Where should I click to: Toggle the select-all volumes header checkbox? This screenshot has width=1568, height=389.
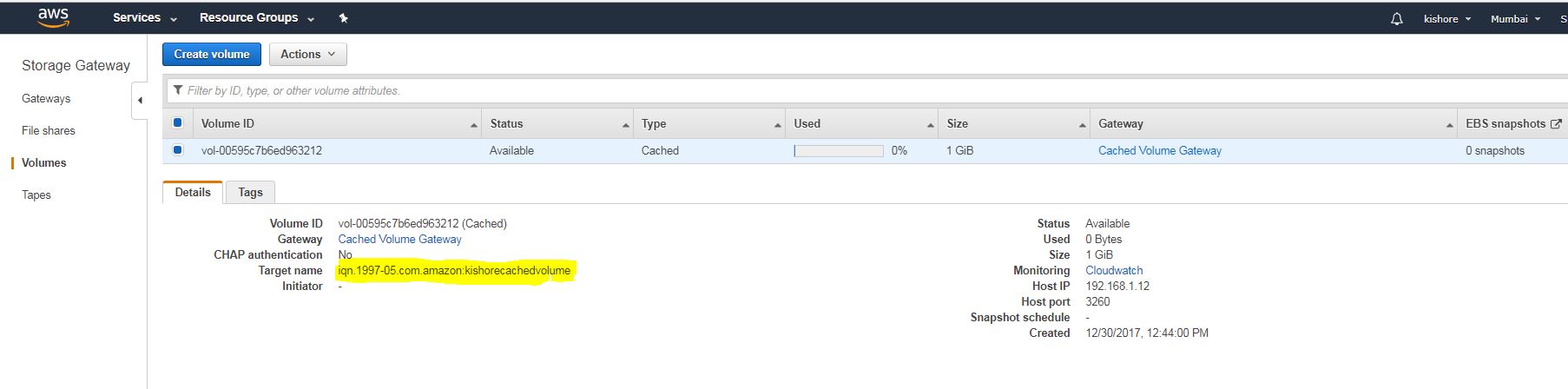[178, 123]
